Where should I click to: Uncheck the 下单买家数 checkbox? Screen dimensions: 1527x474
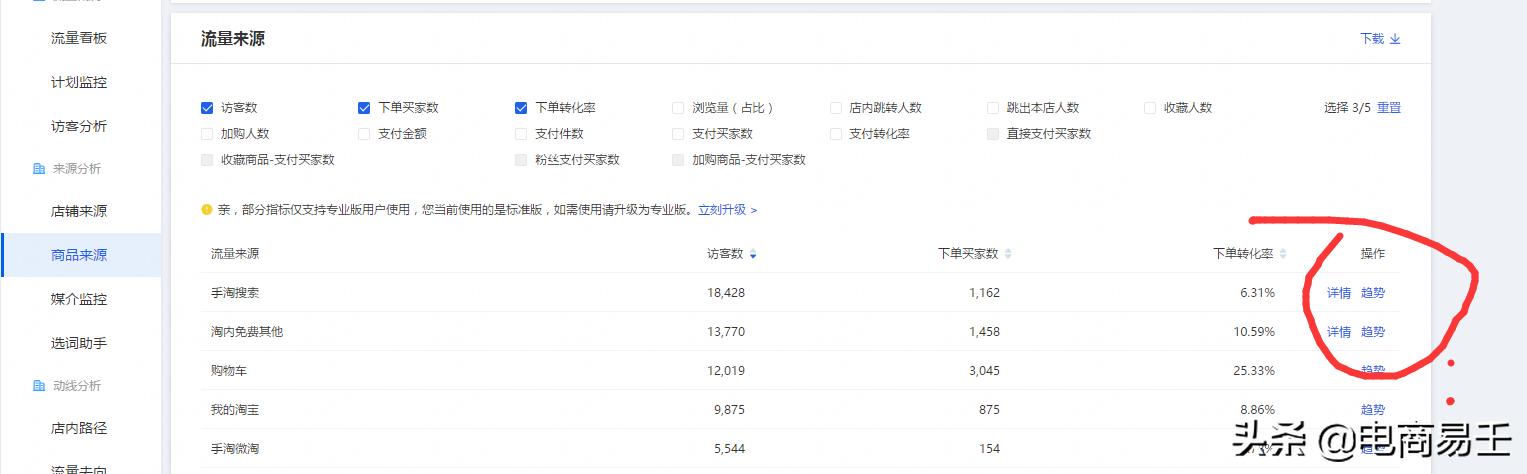point(364,108)
